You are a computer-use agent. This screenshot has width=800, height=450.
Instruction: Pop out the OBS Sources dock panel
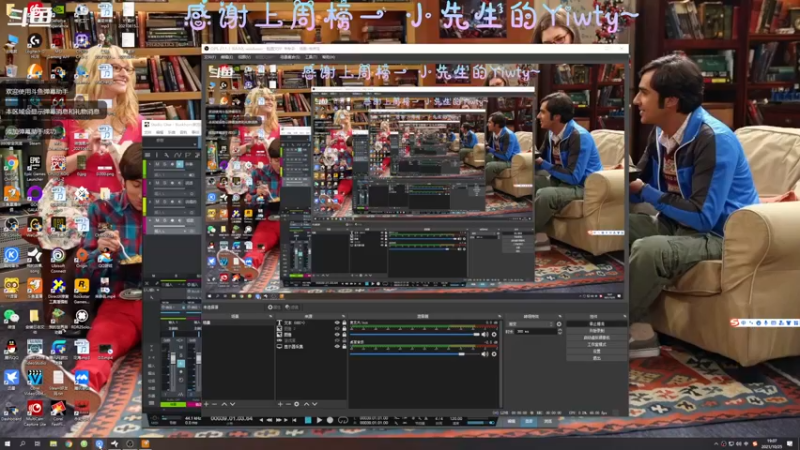(x=343, y=316)
